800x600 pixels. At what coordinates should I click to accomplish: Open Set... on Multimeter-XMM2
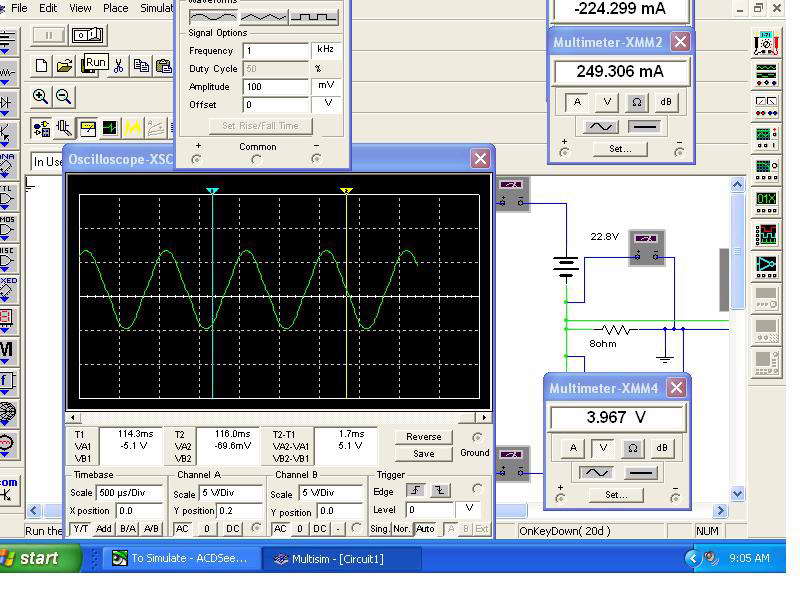click(x=620, y=148)
